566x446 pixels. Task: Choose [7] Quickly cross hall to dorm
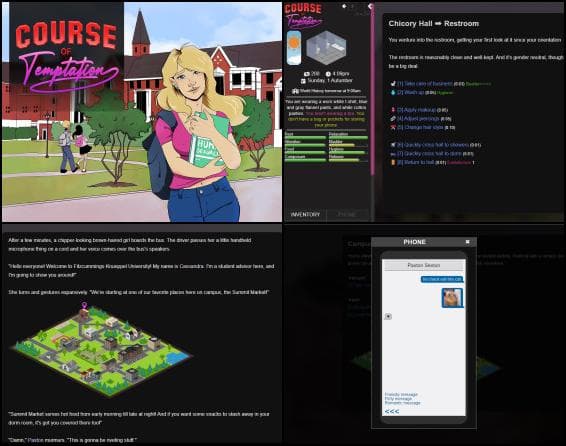point(429,153)
